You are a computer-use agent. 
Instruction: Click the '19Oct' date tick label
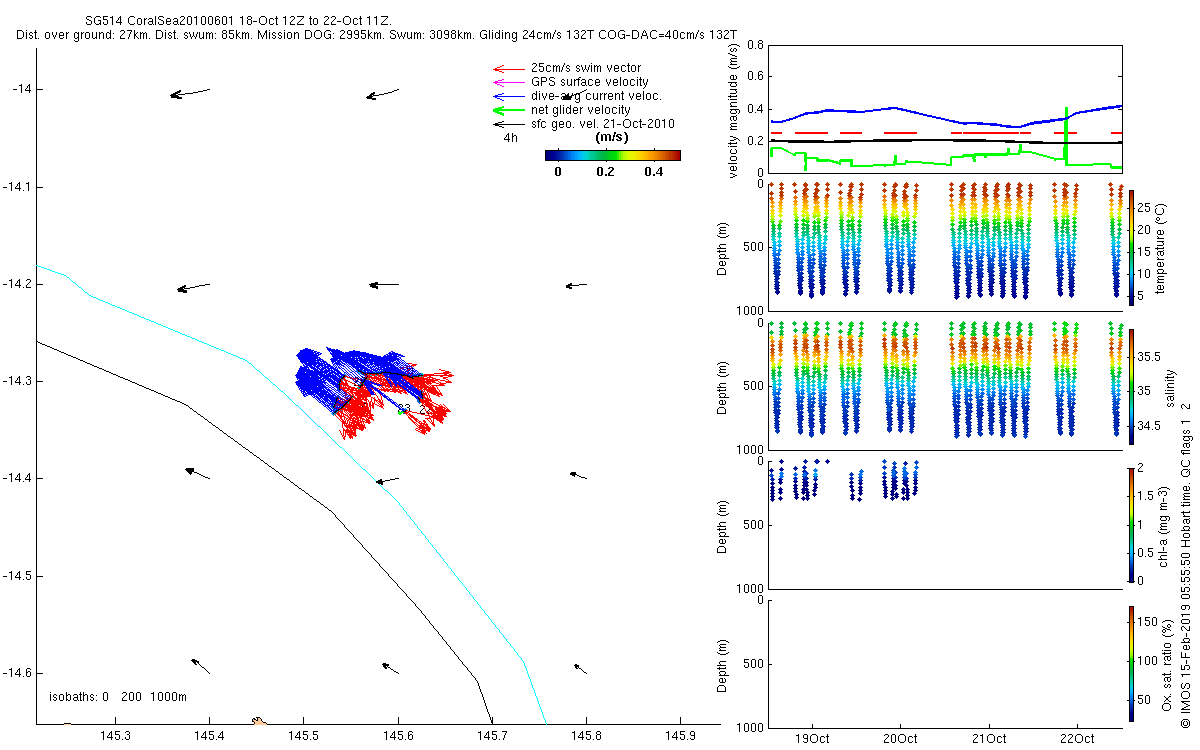812,739
